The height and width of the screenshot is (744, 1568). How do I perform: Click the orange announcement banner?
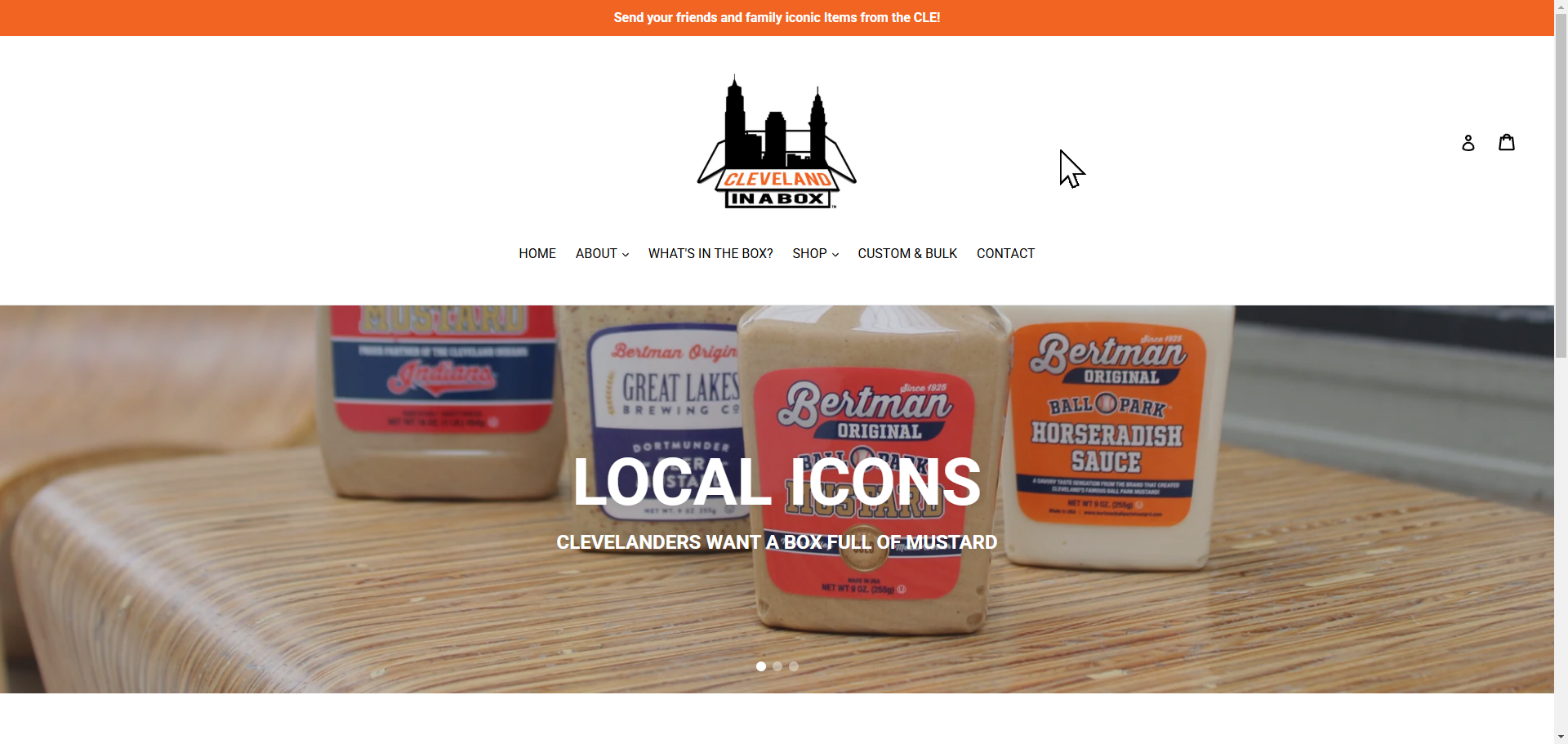[777, 18]
